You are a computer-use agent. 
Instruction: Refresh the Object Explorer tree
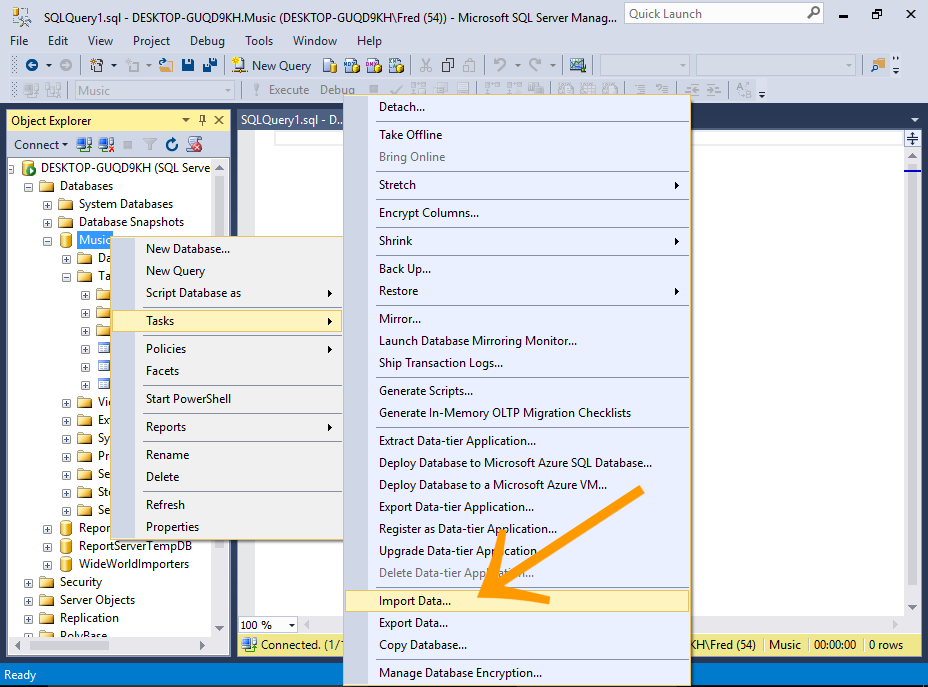(x=171, y=144)
